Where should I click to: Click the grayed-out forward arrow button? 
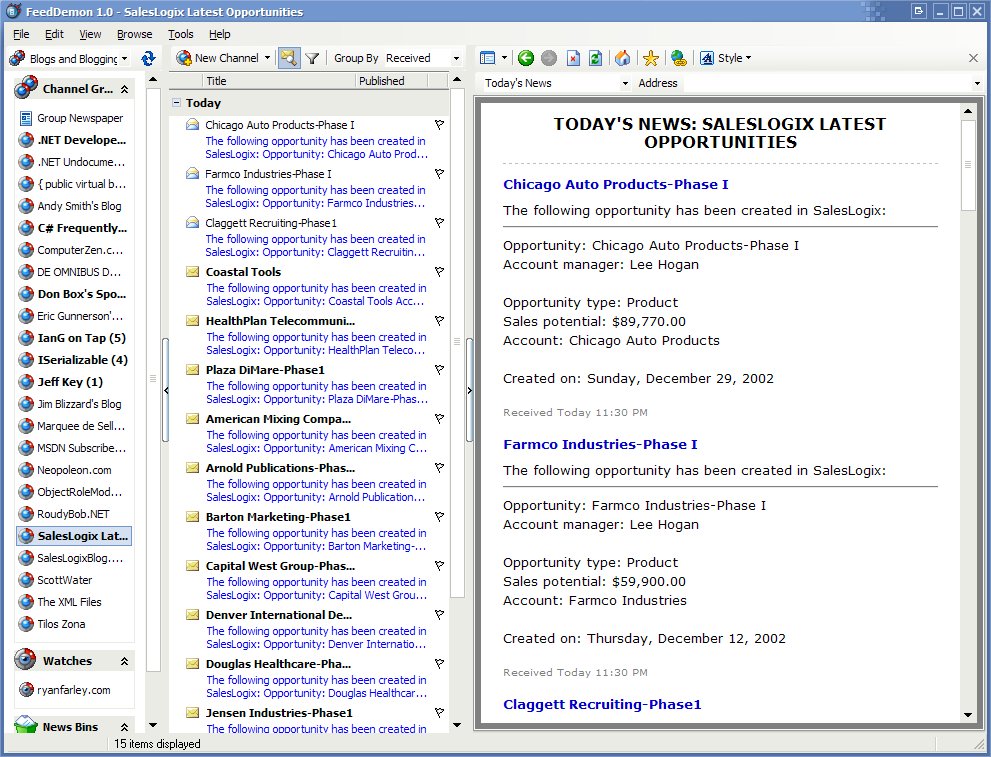[x=549, y=58]
